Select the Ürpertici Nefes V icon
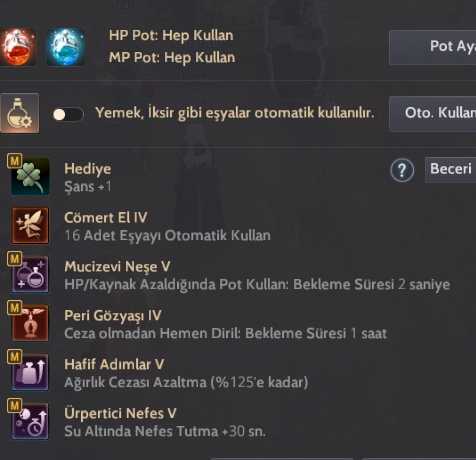Viewport: 476px width, 460px height. coord(30,421)
